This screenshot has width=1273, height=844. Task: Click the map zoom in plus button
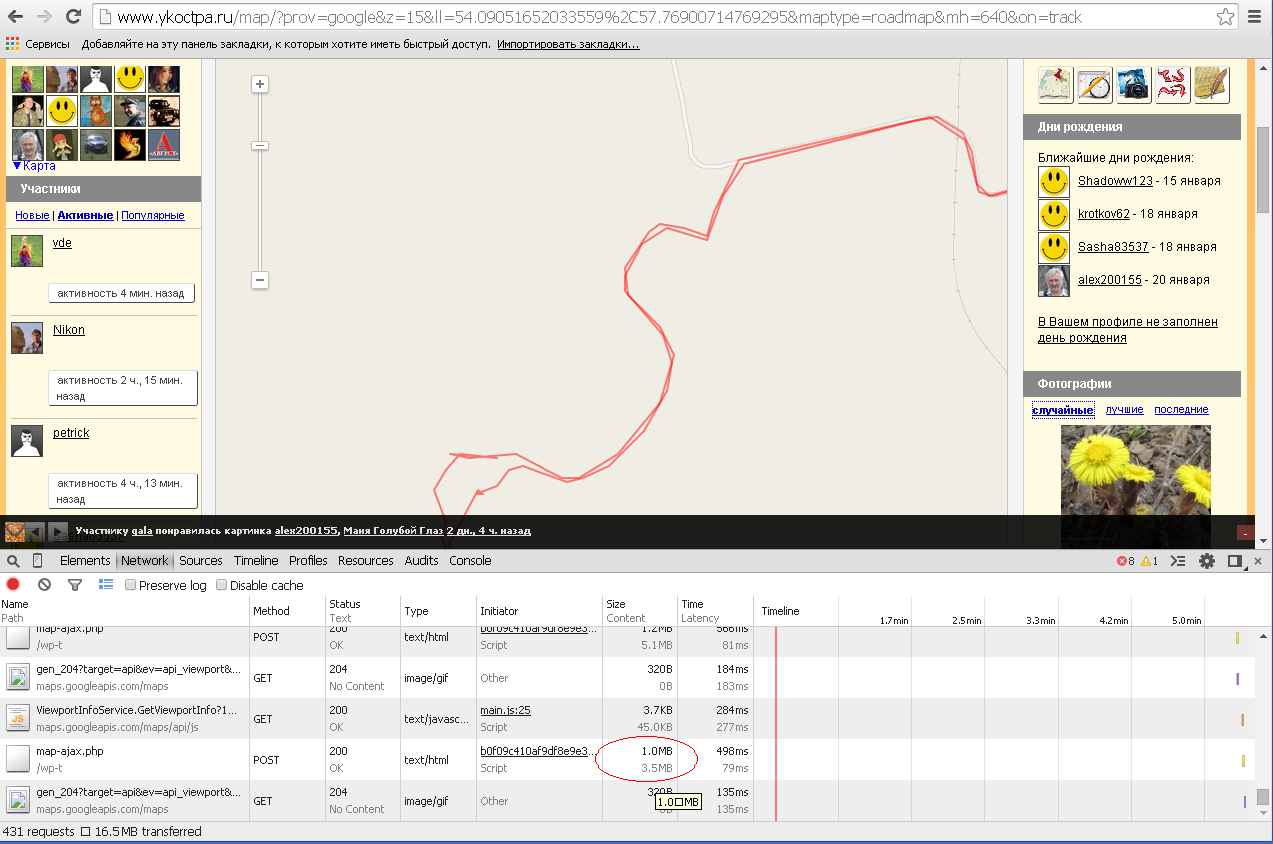[260, 84]
